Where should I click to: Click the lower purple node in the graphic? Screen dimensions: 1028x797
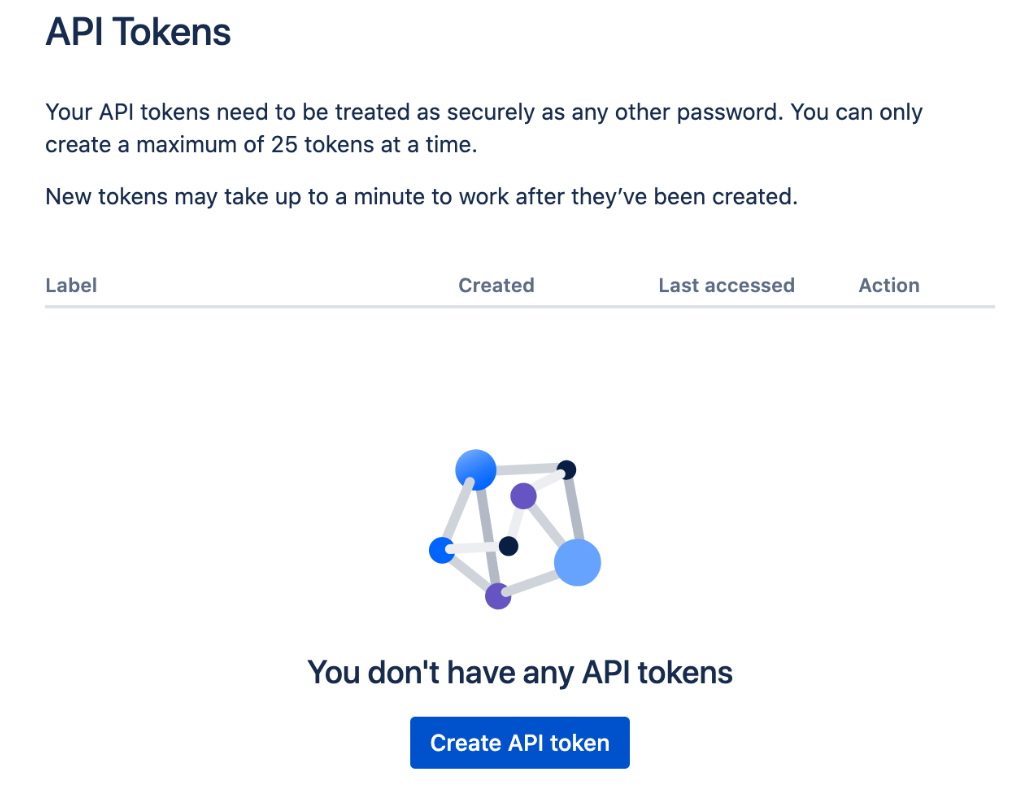pos(498,597)
